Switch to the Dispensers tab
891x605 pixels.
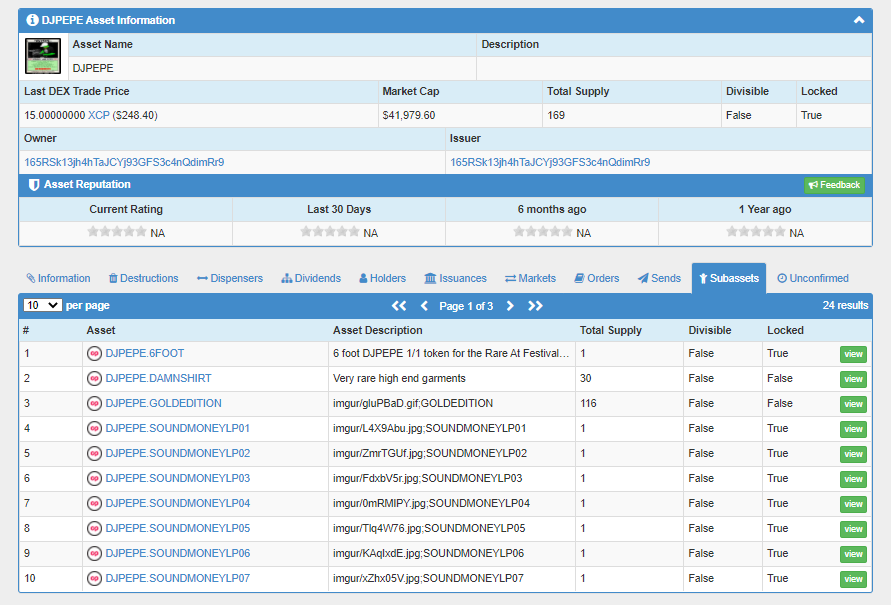click(x=229, y=278)
